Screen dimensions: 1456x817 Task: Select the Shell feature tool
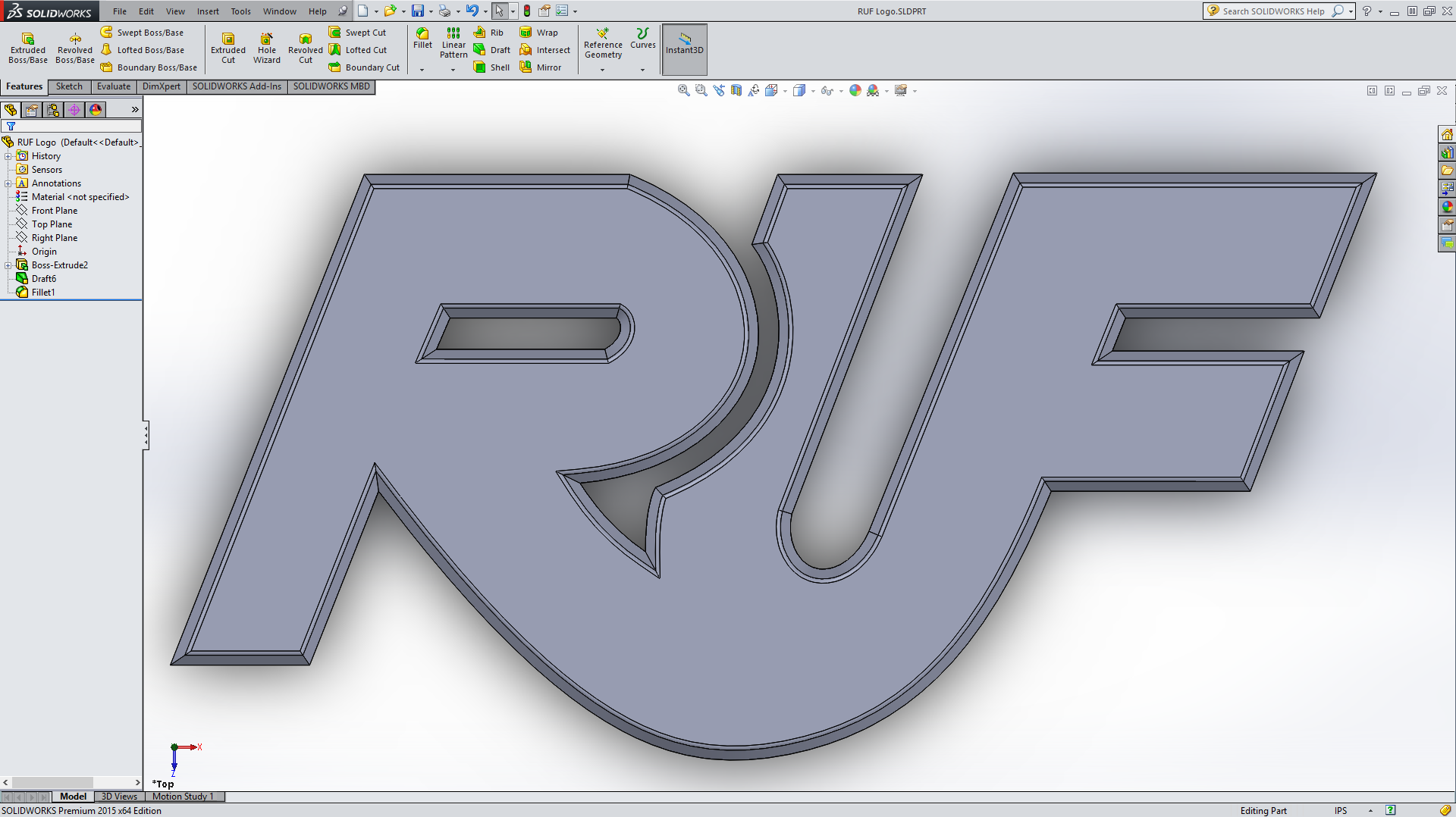coord(491,67)
